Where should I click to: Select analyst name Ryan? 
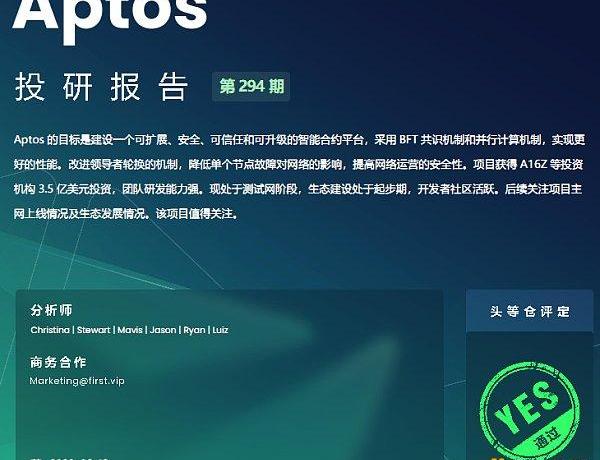(x=194, y=330)
